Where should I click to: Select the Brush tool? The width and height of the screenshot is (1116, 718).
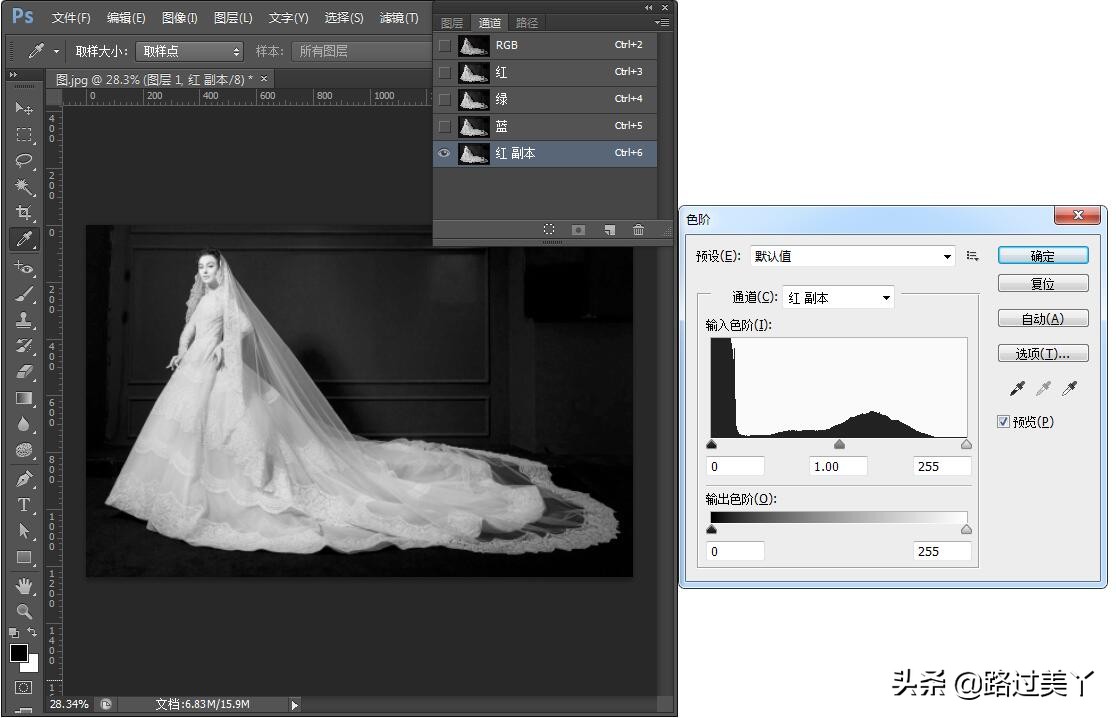point(23,293)
